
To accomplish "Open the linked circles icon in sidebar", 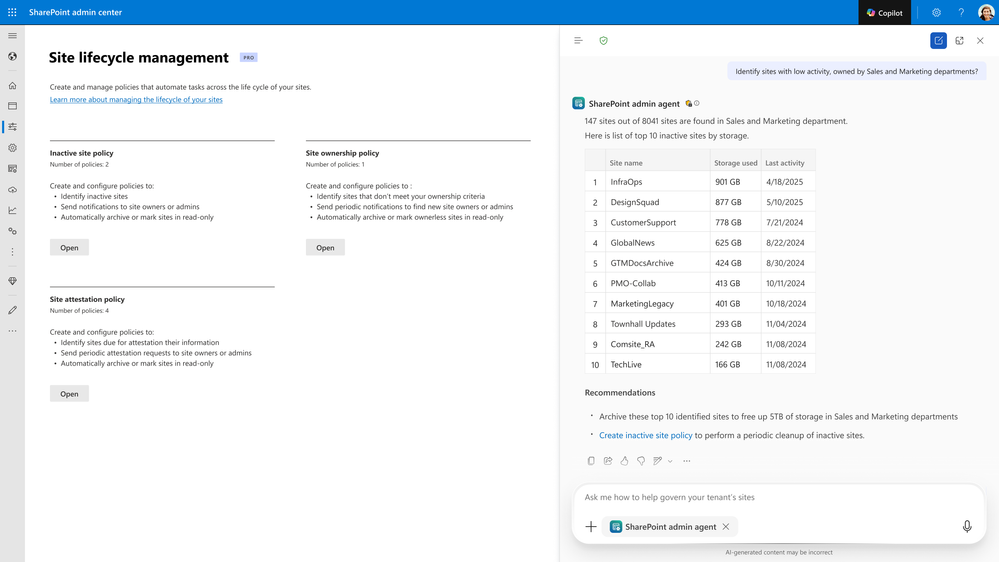I will click(12, 231).
